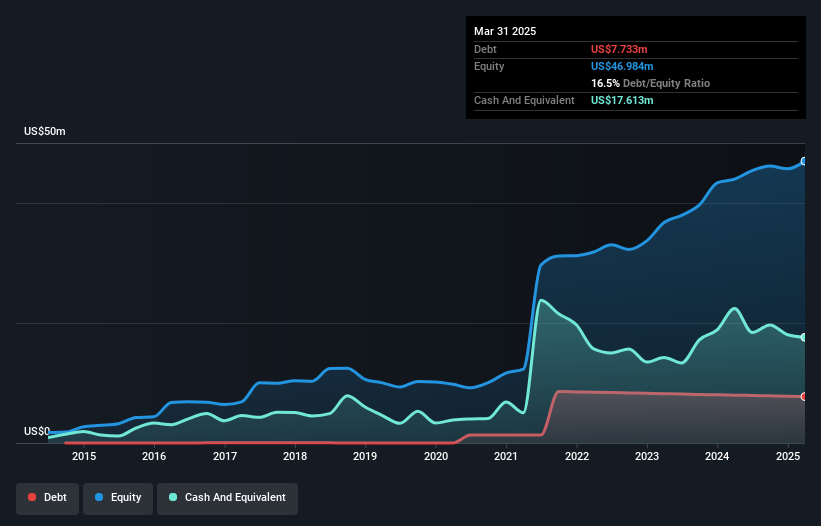Click the 2019 x-axis label
821x526 pixels.
(365, 456)
